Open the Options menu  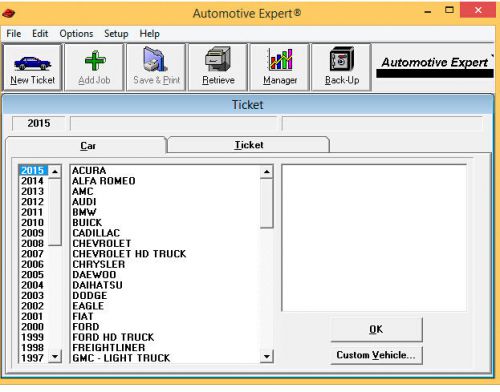[x=76, y=34]
